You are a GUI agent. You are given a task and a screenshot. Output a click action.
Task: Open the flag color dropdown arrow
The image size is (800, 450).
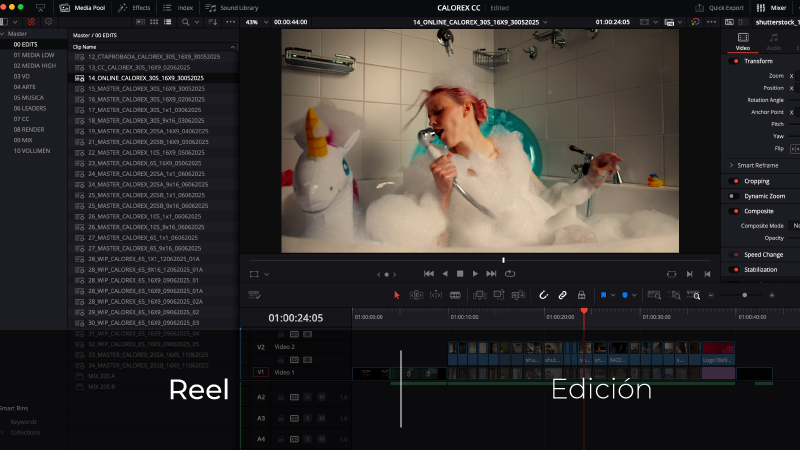tap(613, 295)
